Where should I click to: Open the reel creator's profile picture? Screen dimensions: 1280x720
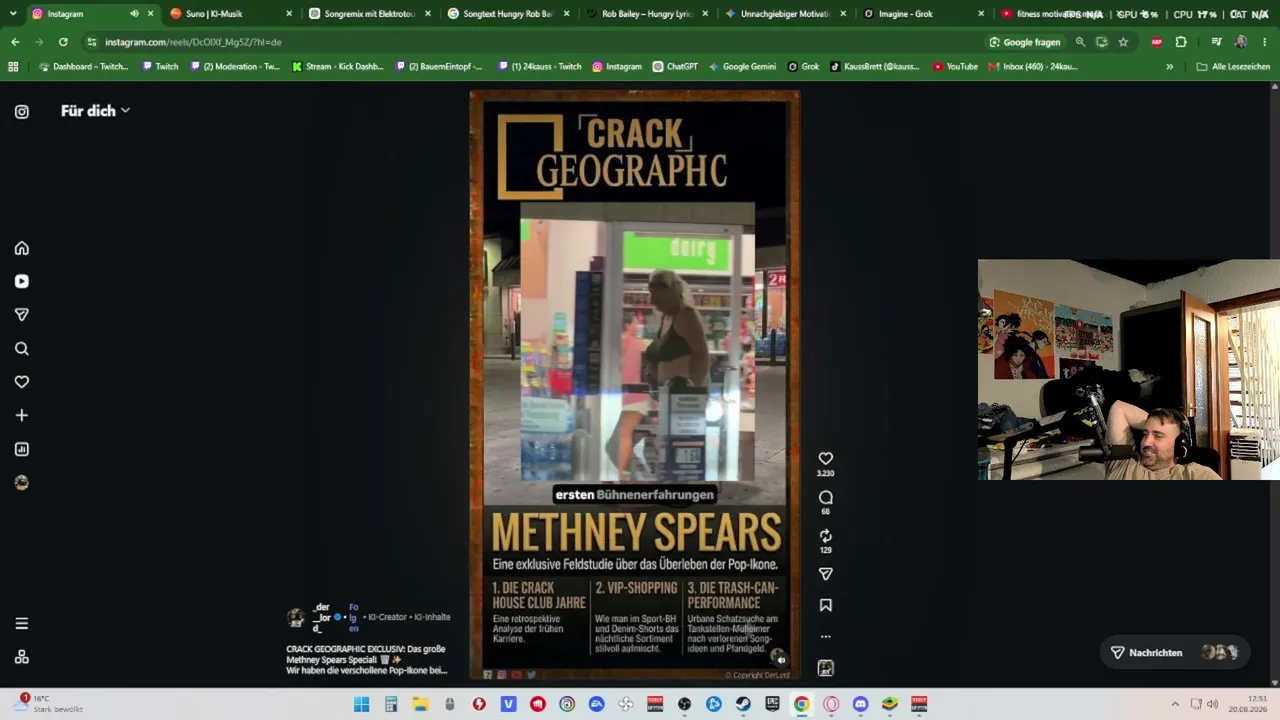click(x=296, y=618)
